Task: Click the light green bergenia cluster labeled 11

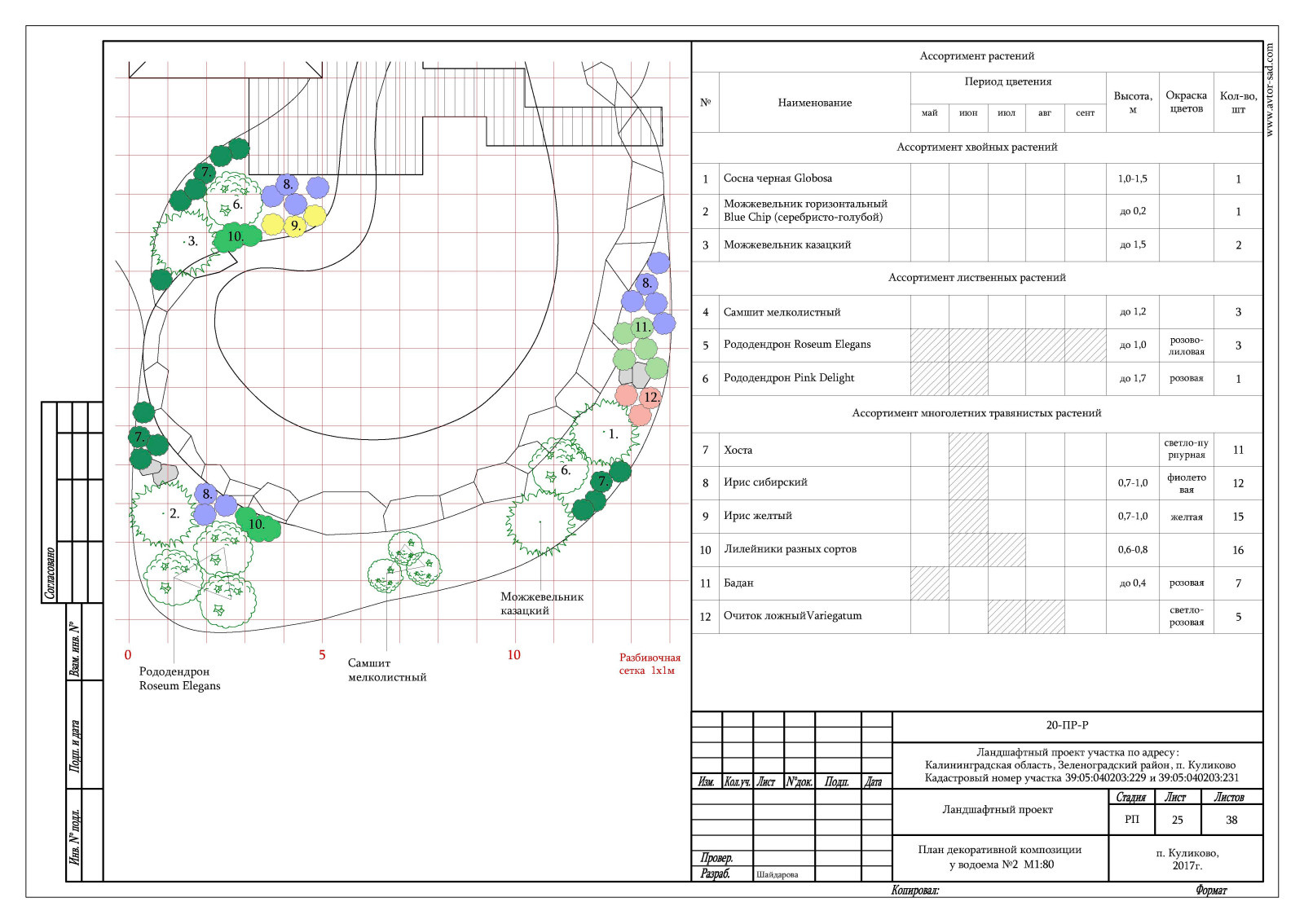Action: (x=641, y=344)
